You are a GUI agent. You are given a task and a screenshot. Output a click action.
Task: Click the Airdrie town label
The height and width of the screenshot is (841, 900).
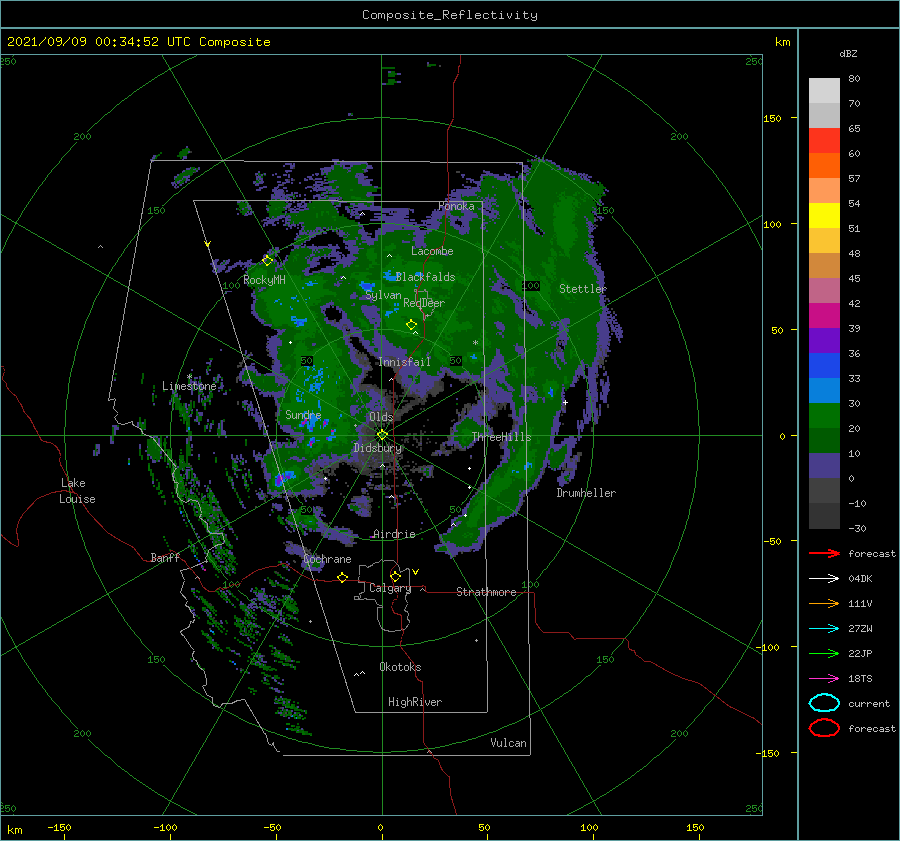click(394, 534)
